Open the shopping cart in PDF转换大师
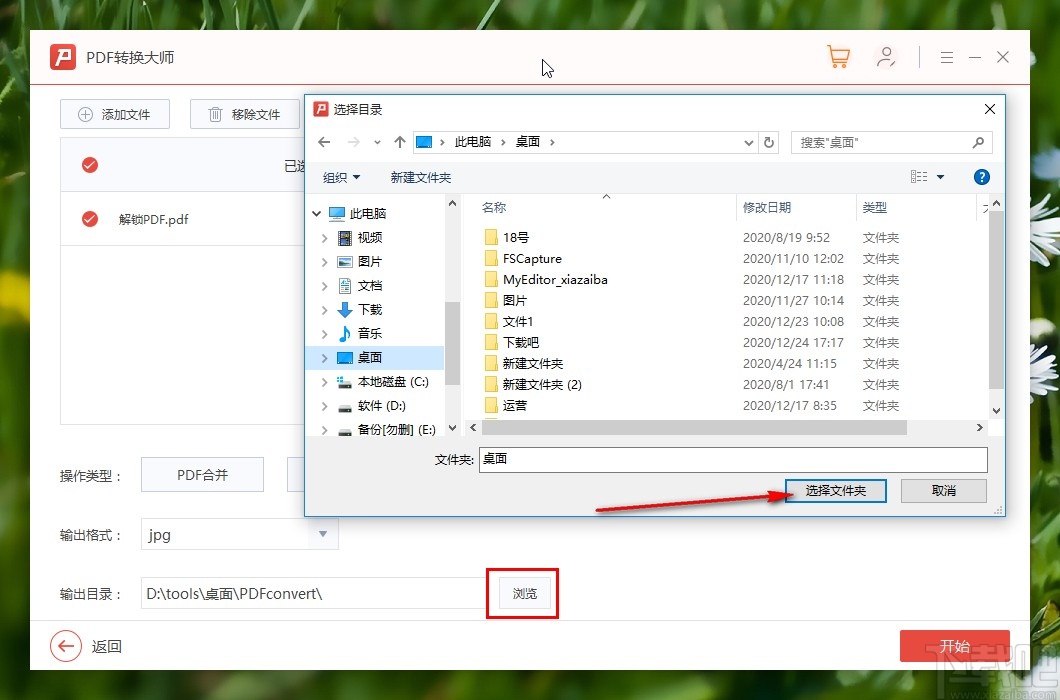Image resolution: width=1060 pixels, height=700 pixels. click(839, 57)
